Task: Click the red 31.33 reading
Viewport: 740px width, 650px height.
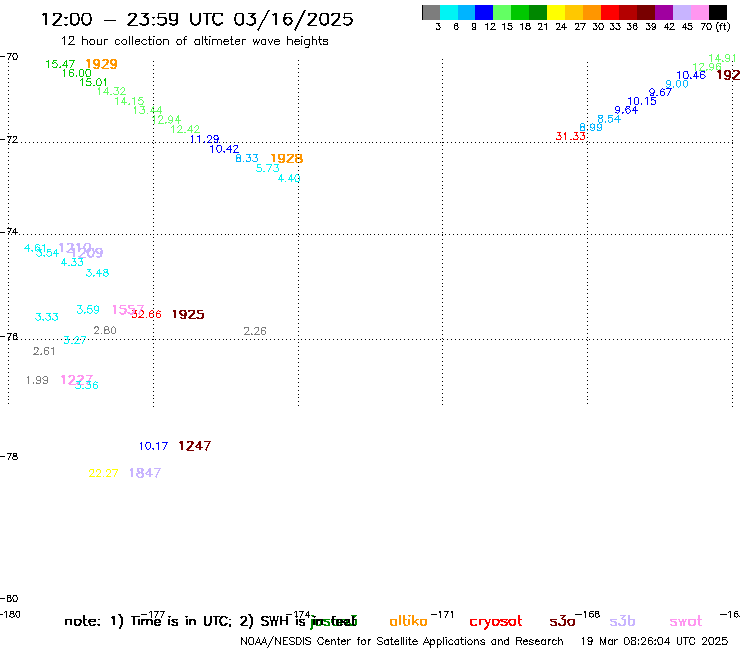Action: pos(571,136)
